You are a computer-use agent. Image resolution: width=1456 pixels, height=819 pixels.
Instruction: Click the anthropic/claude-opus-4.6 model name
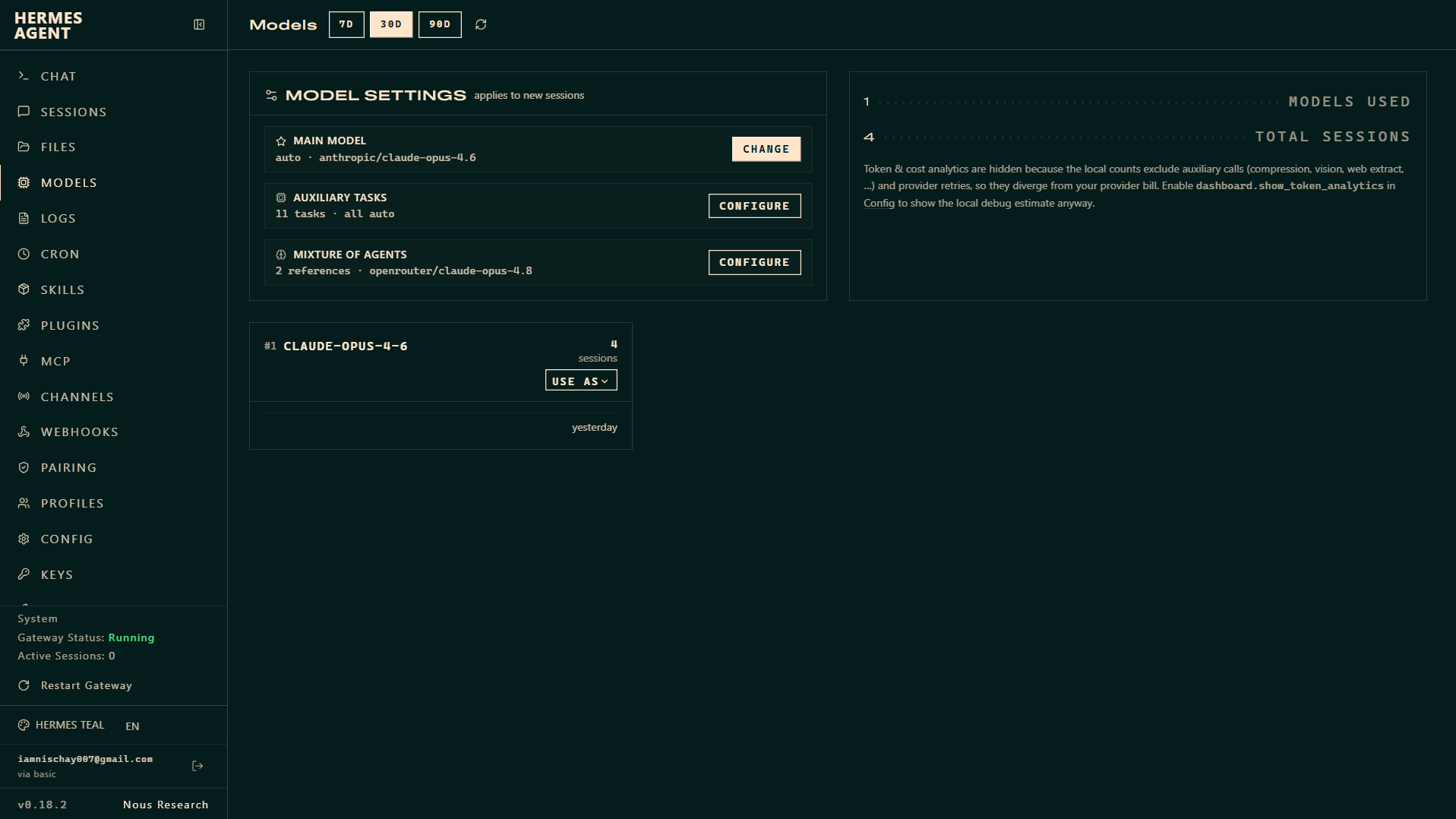[x=397, y=158]
